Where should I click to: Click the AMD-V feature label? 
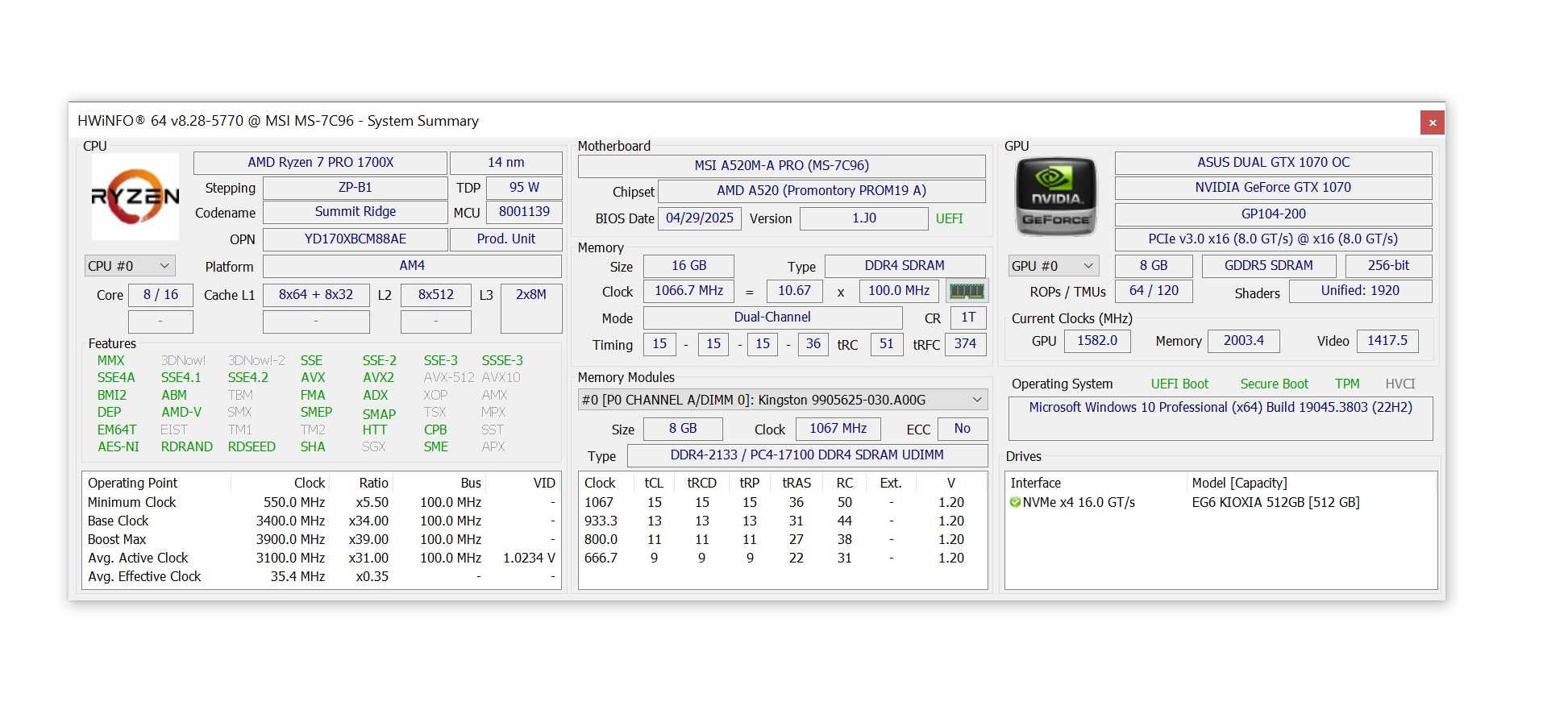click(181, 412)
